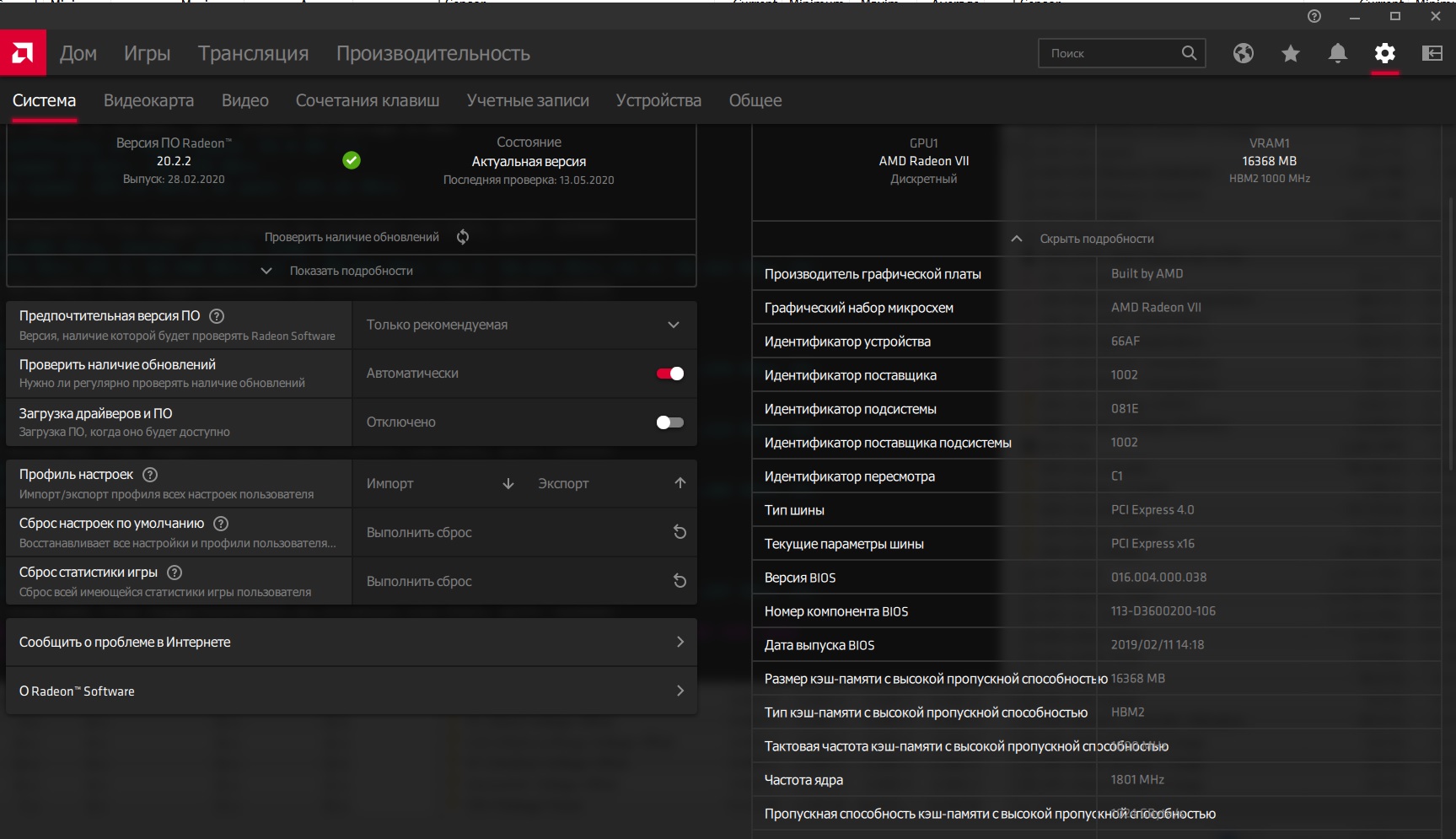Click bus type value PCI Express 4.0
This screenshot has height=839, width=1456.
1152,510
